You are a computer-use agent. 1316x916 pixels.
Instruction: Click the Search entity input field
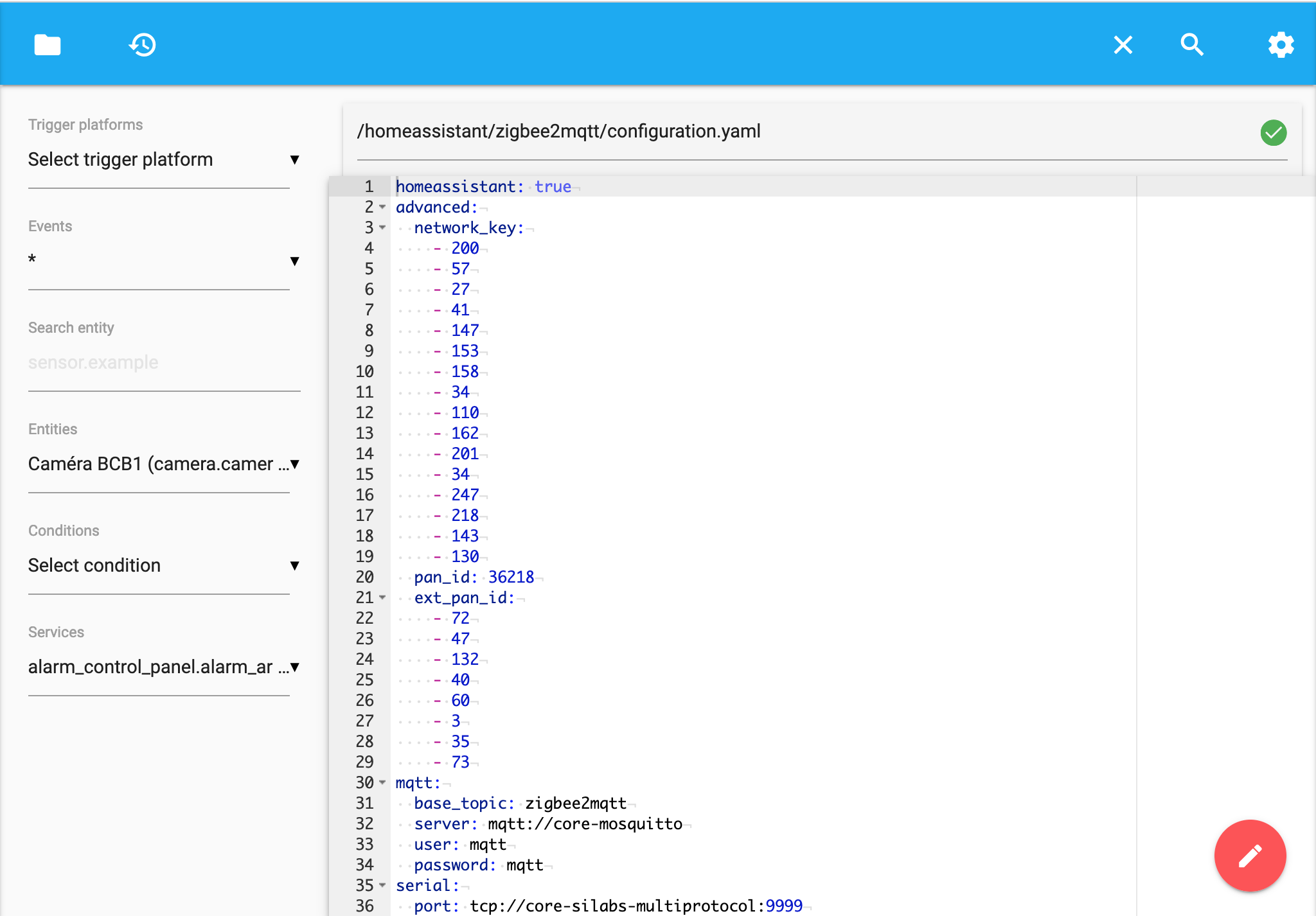[164, 362]
